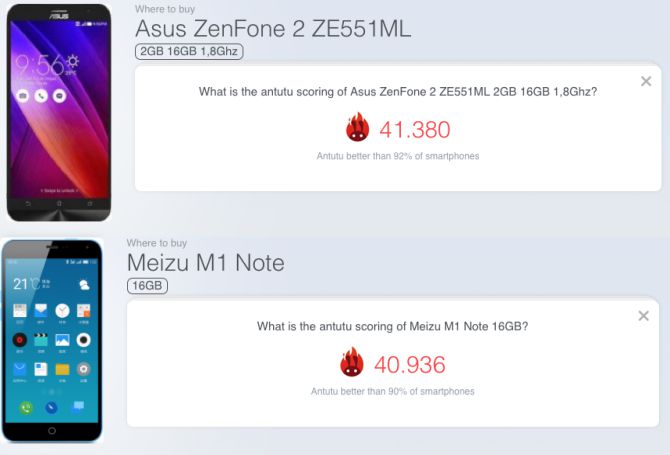This screenshot has height=455, width=670.
Task: Open the Meizu M1 Note title
Action: [x=206, y=263]
